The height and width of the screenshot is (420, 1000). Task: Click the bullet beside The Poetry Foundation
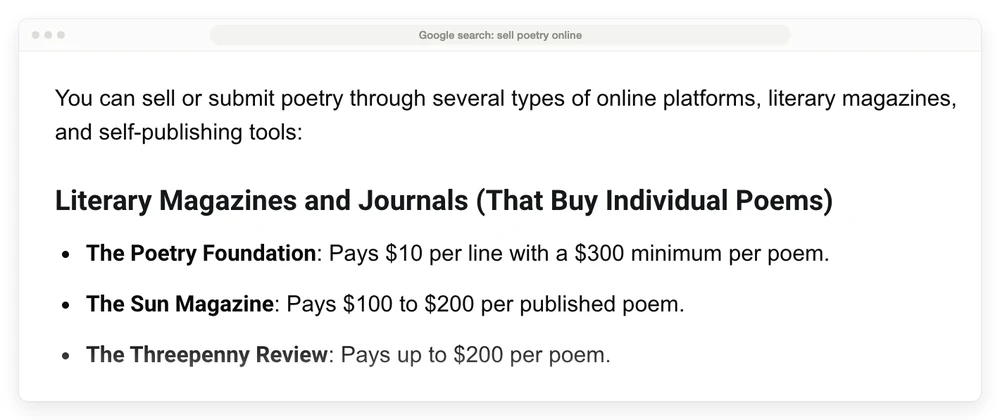66,255
